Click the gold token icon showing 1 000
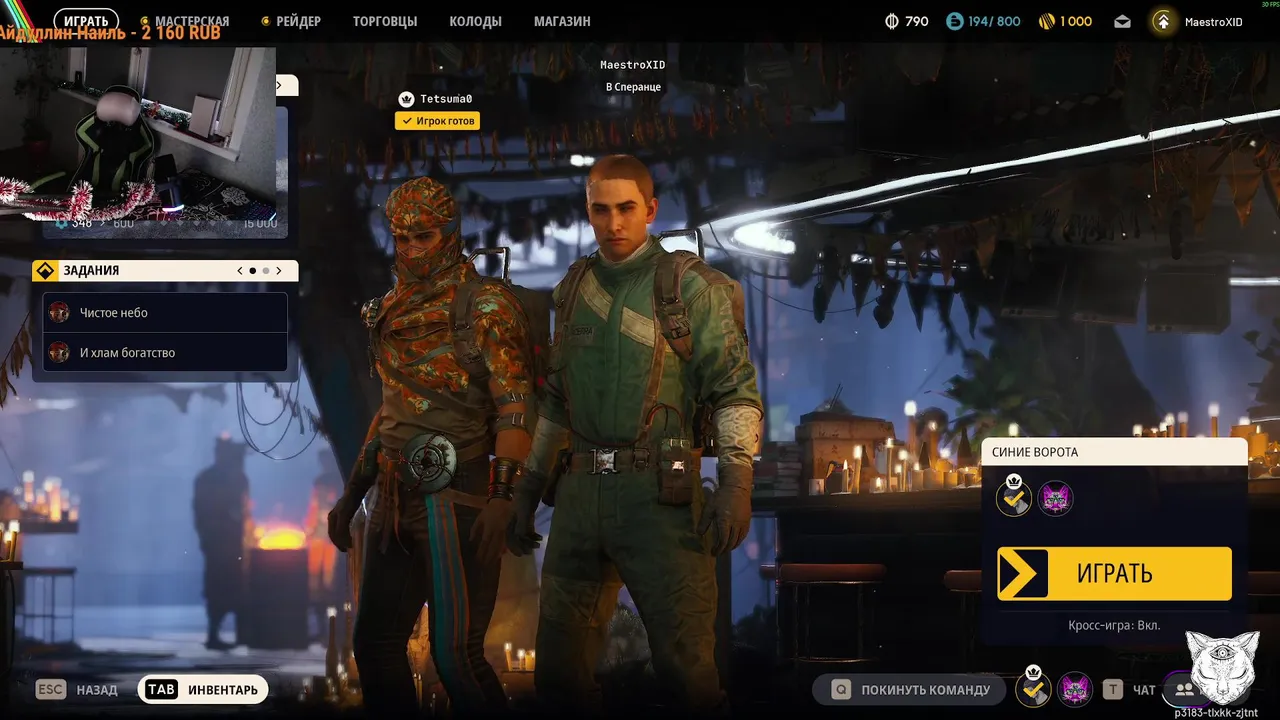This screenshot has width=1280, height=720. [x=1047, y=21]
